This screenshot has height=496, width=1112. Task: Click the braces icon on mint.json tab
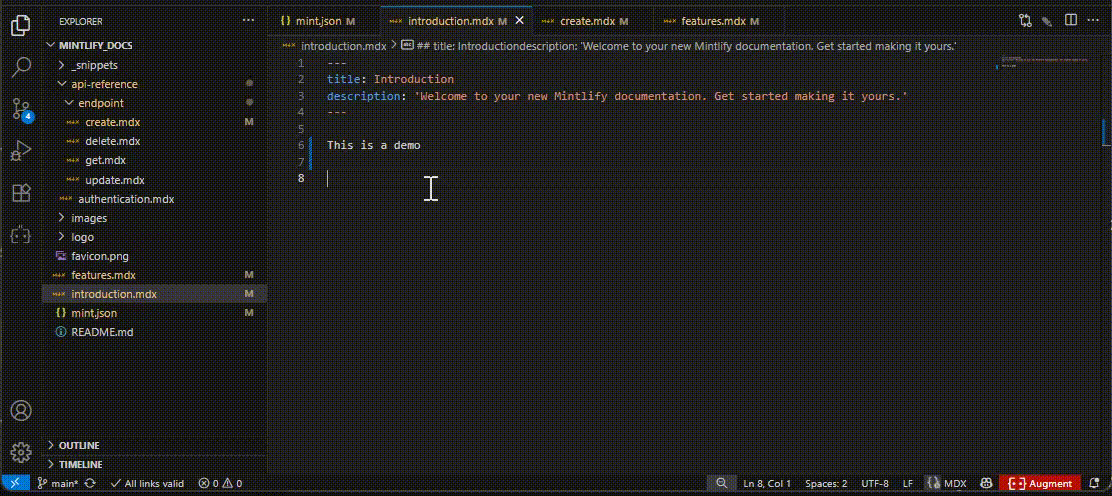(285, 21)
